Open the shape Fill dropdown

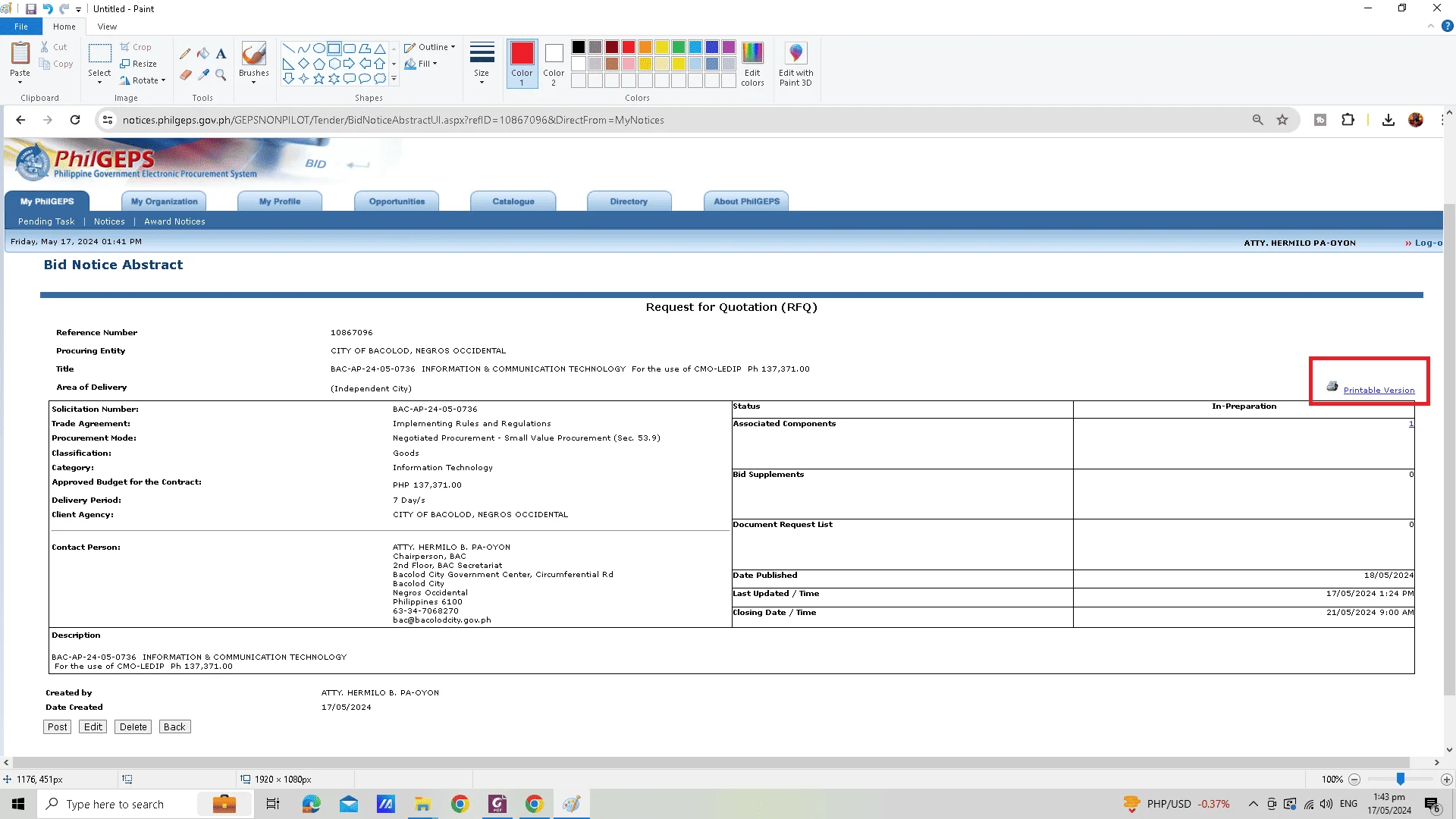[422, 64]
